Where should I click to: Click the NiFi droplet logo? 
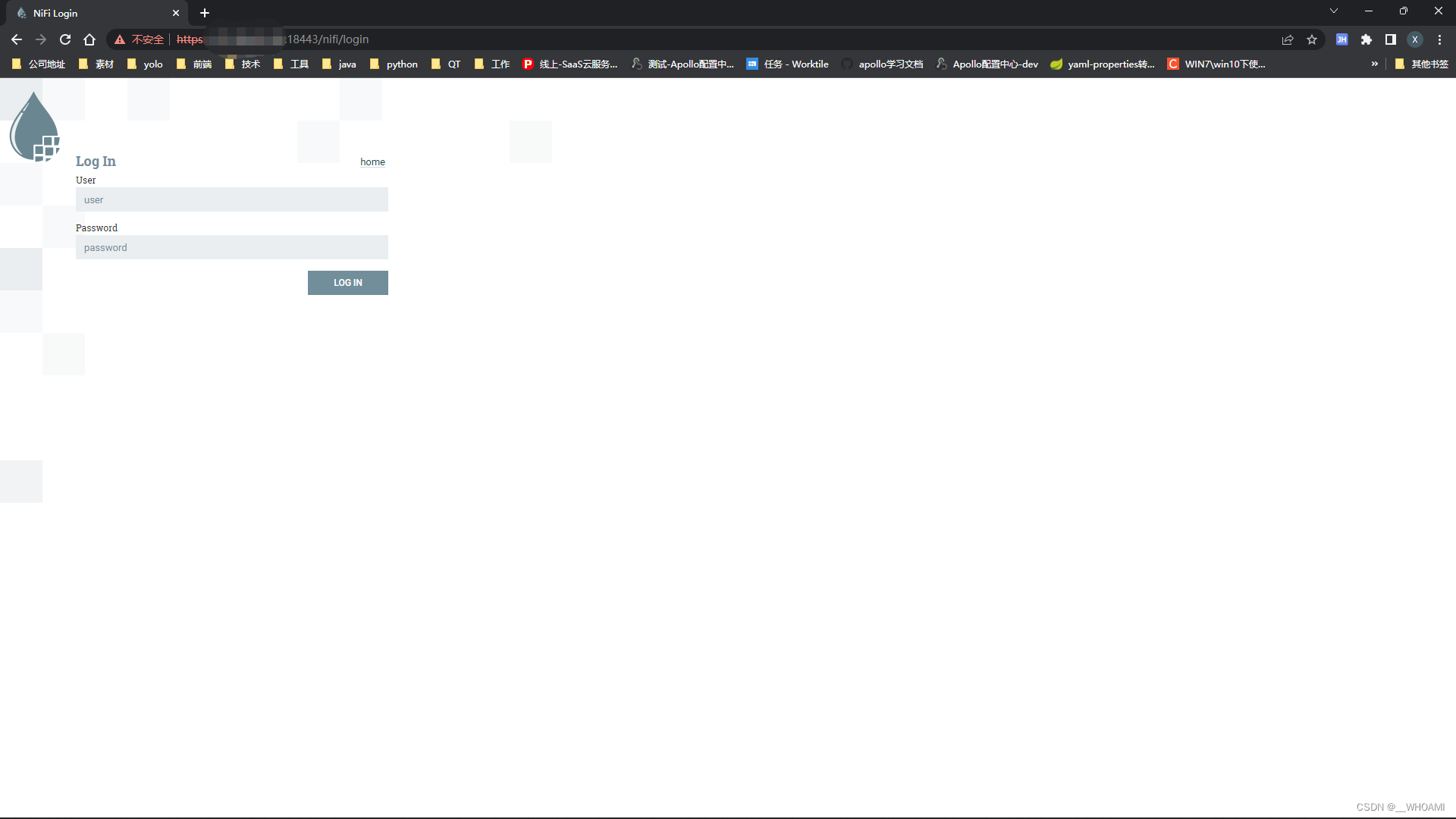coord(33,125)
